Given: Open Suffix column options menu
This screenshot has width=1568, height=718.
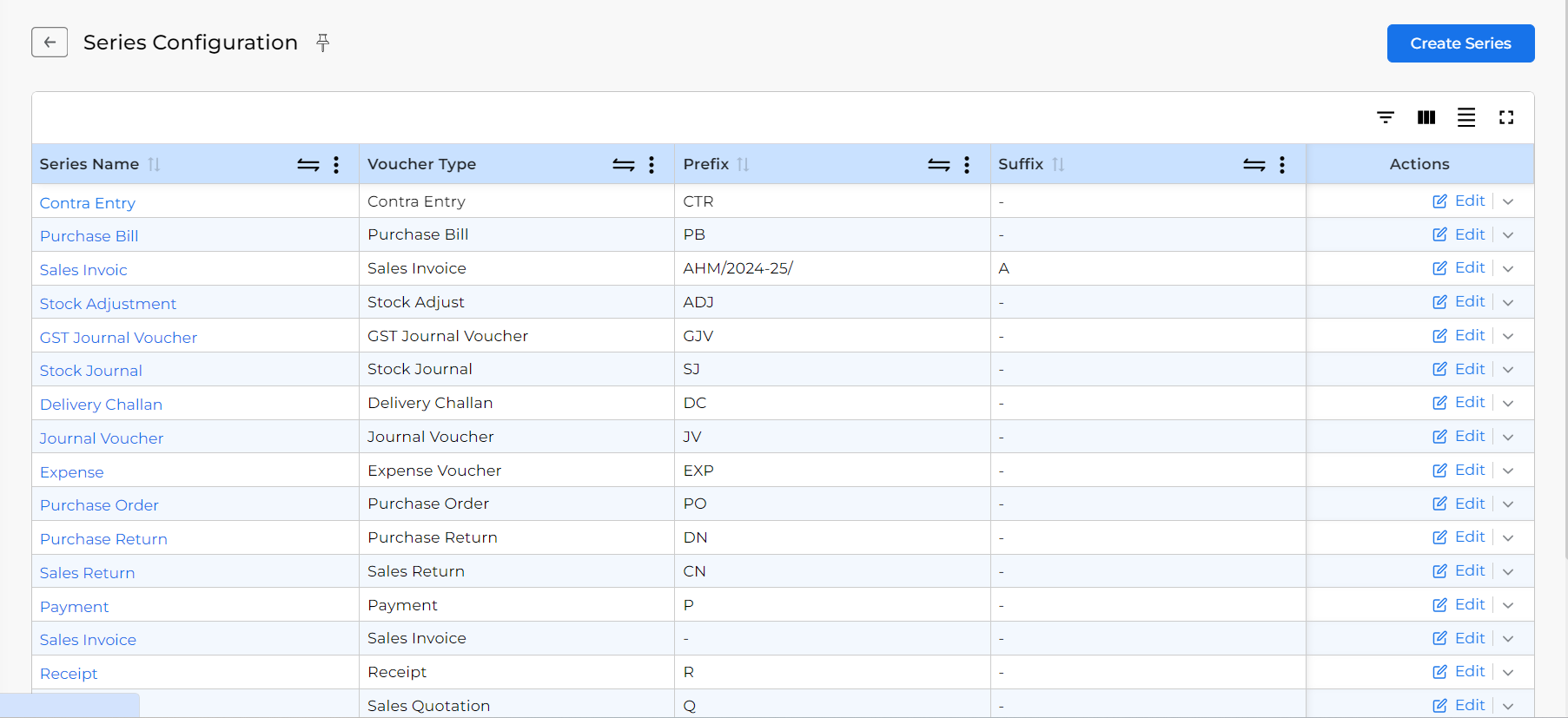Looking at the screenshot, I should coord(1282,165).
